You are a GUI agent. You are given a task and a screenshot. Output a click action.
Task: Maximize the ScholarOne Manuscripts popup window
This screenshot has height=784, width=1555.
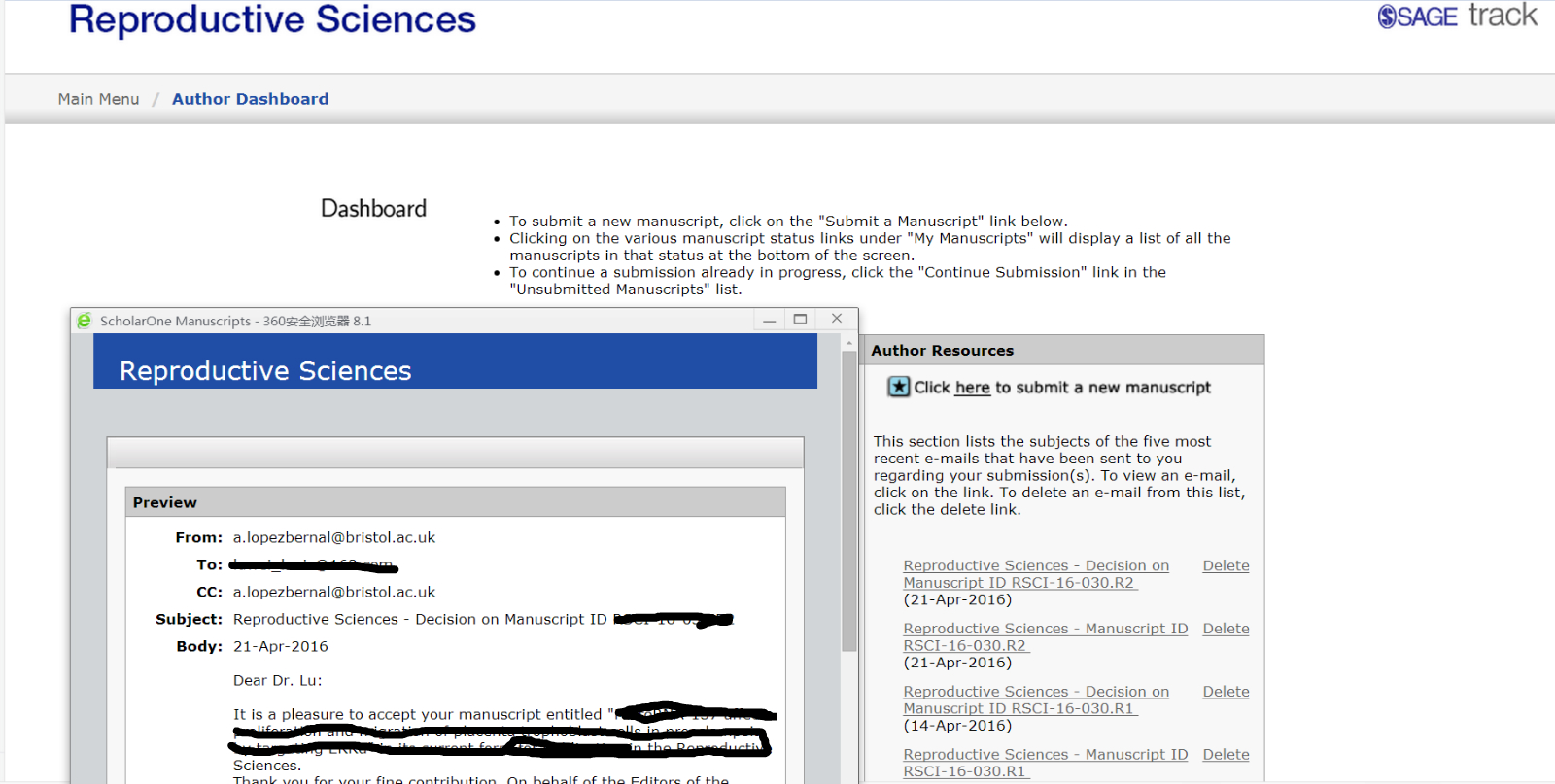pyautogui.click(x=801, y=320)
